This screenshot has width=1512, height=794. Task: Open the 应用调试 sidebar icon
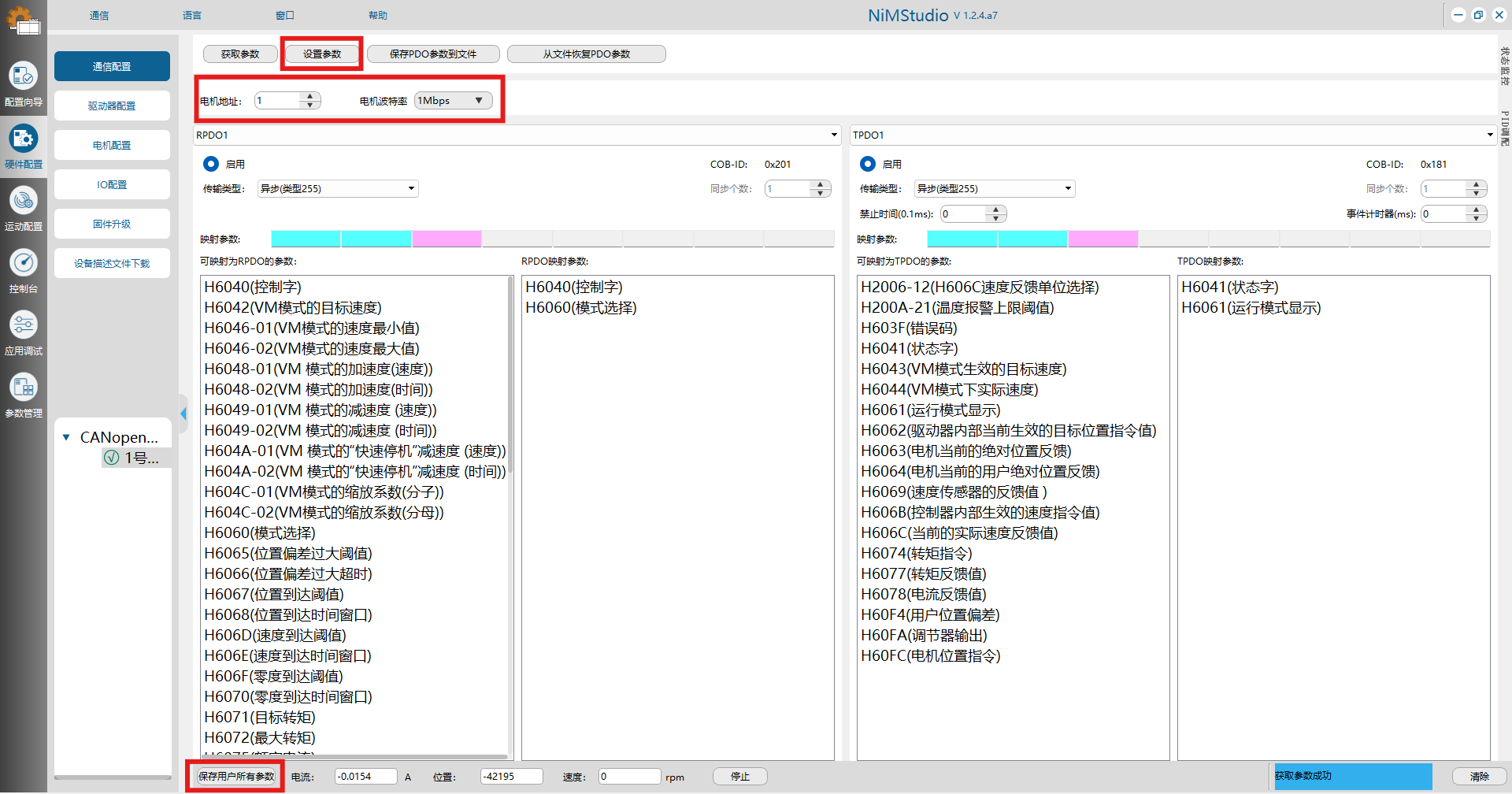[x=24, y=325]
